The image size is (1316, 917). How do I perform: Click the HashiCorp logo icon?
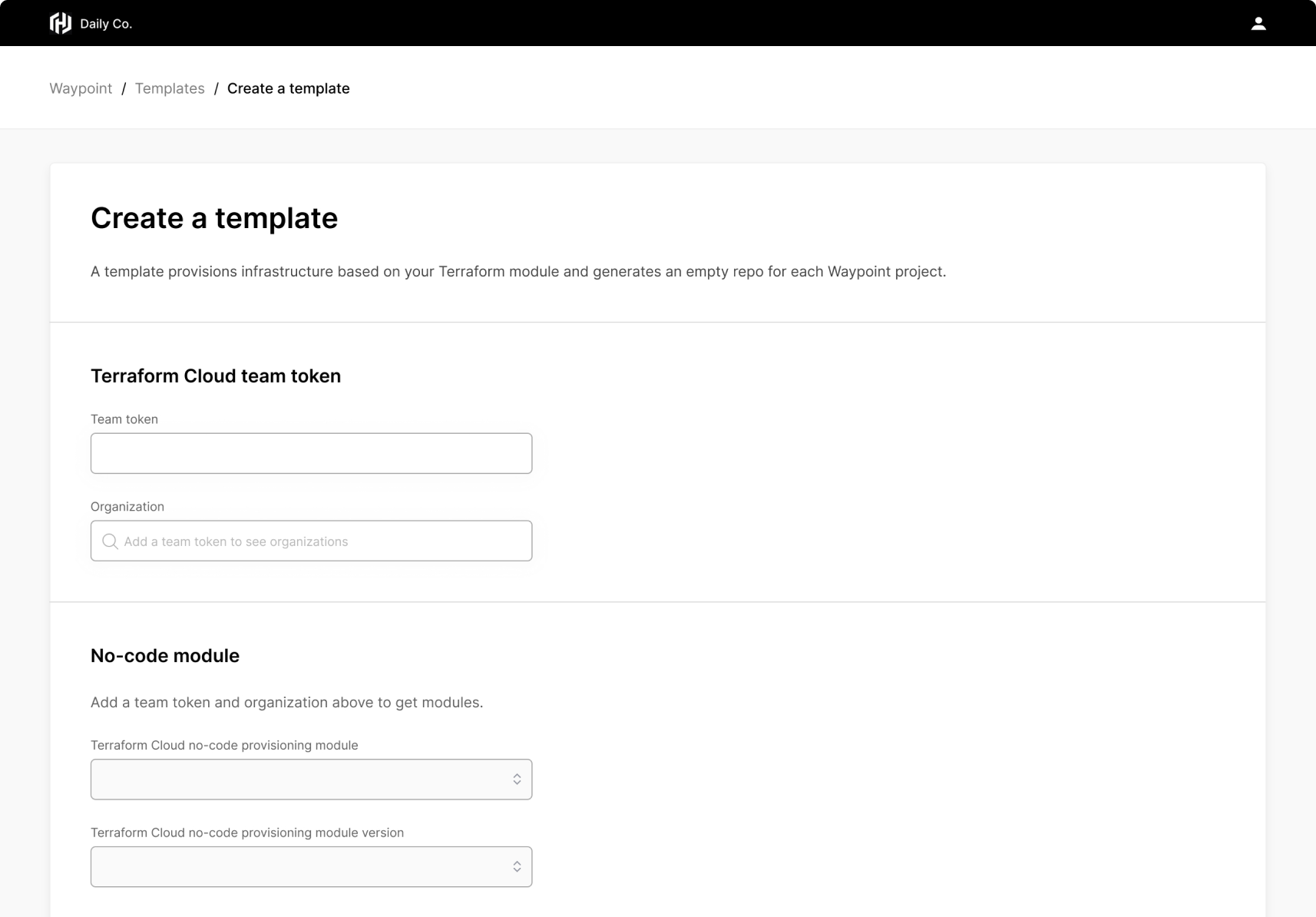coord(61,23)
